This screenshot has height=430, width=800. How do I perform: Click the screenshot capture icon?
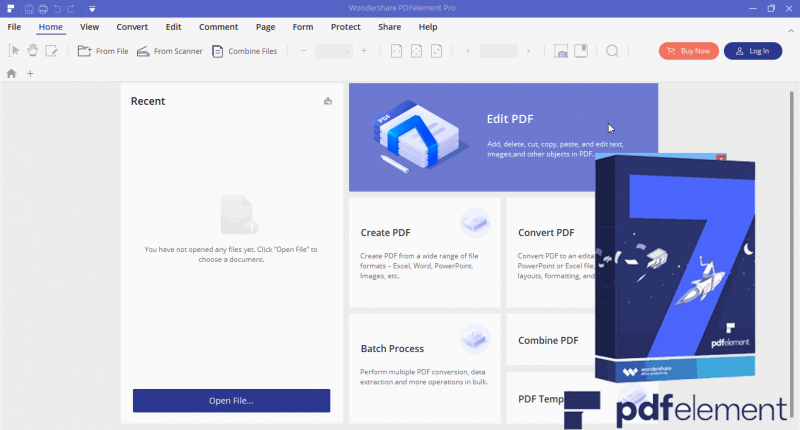(x=561, y=51)
